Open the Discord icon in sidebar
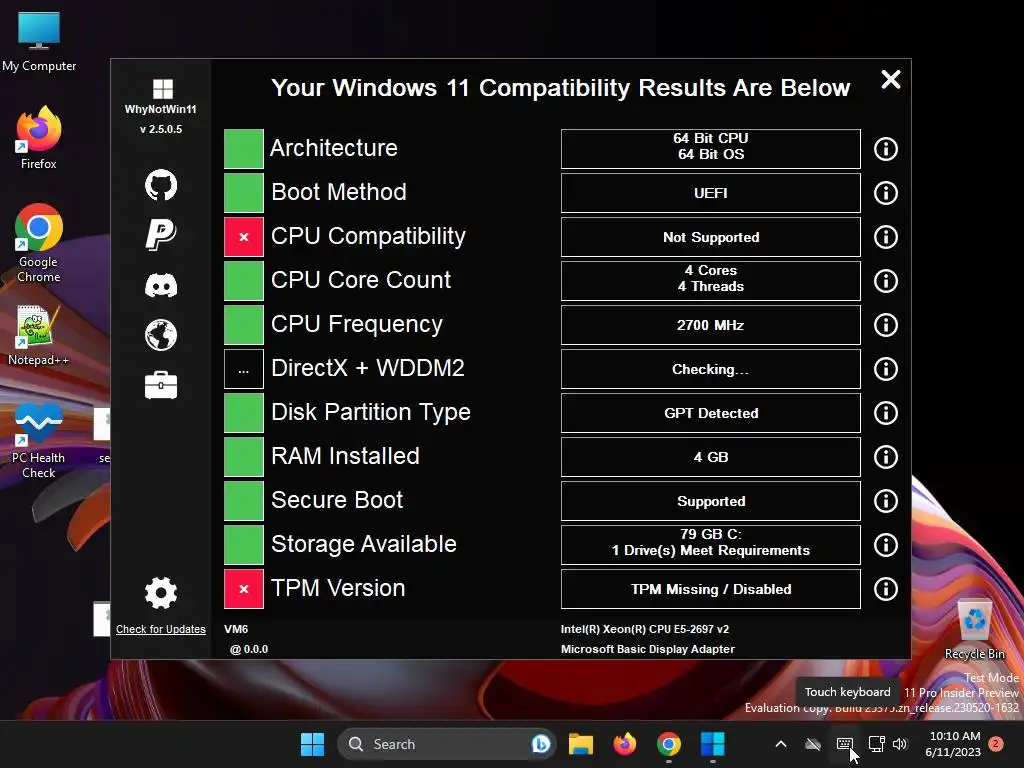The height and width of the screenshot is (768, 1024). 161,285
